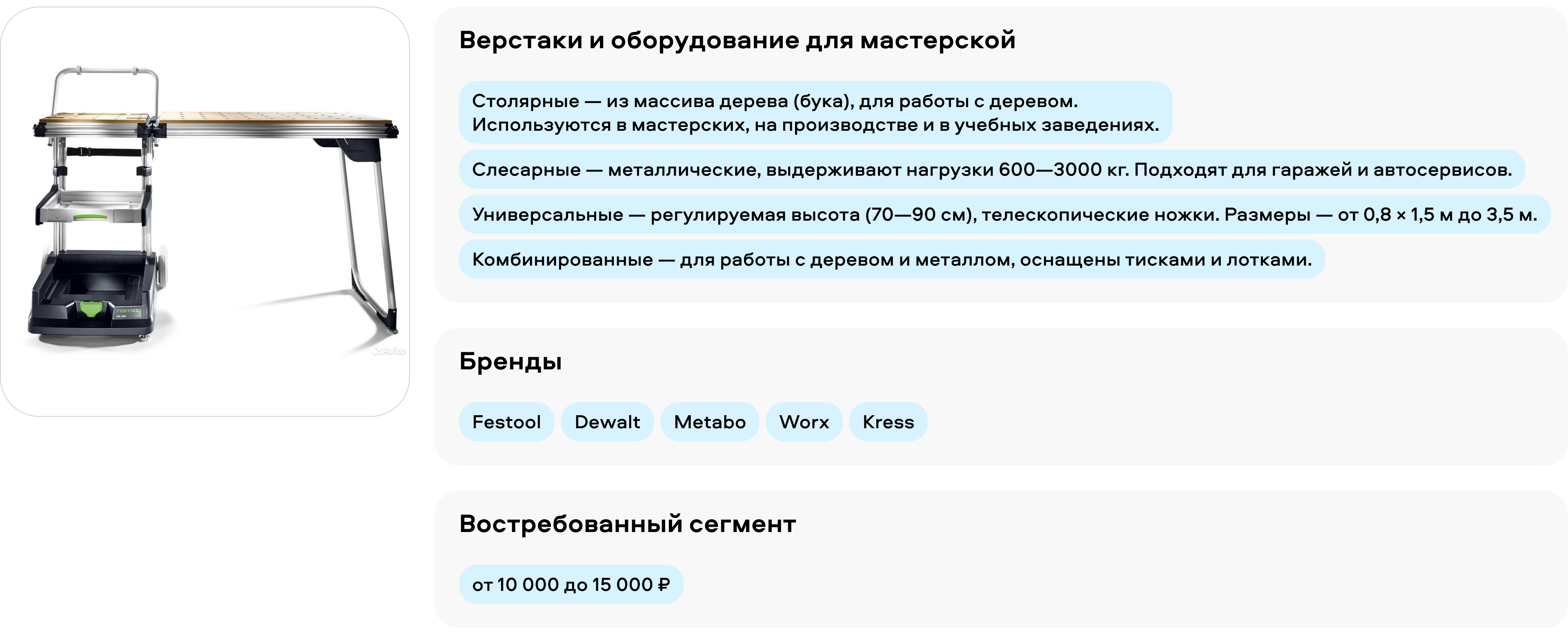Open the Kress brand chip
Viewport: 1568px width, 635px height.
[888, 422]
